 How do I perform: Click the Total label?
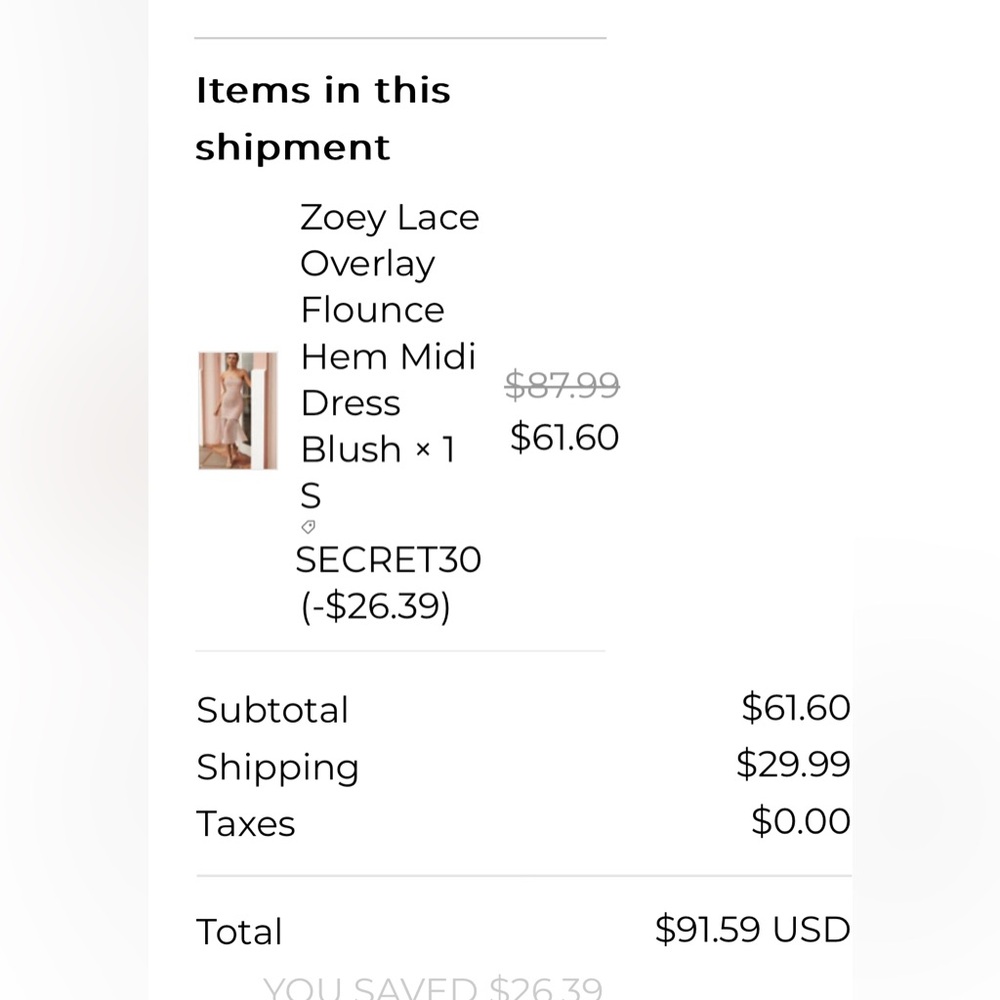point(239,931)
